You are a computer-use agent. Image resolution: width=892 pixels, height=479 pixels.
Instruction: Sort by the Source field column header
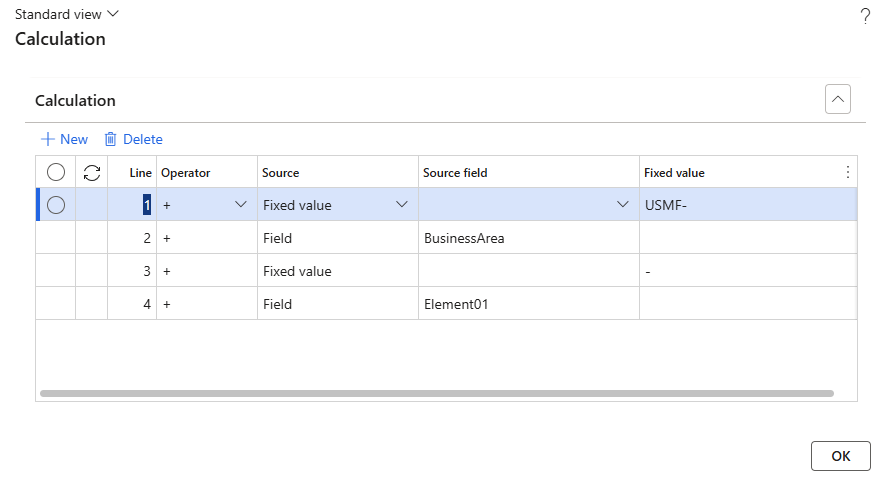[x=455, y=173]
